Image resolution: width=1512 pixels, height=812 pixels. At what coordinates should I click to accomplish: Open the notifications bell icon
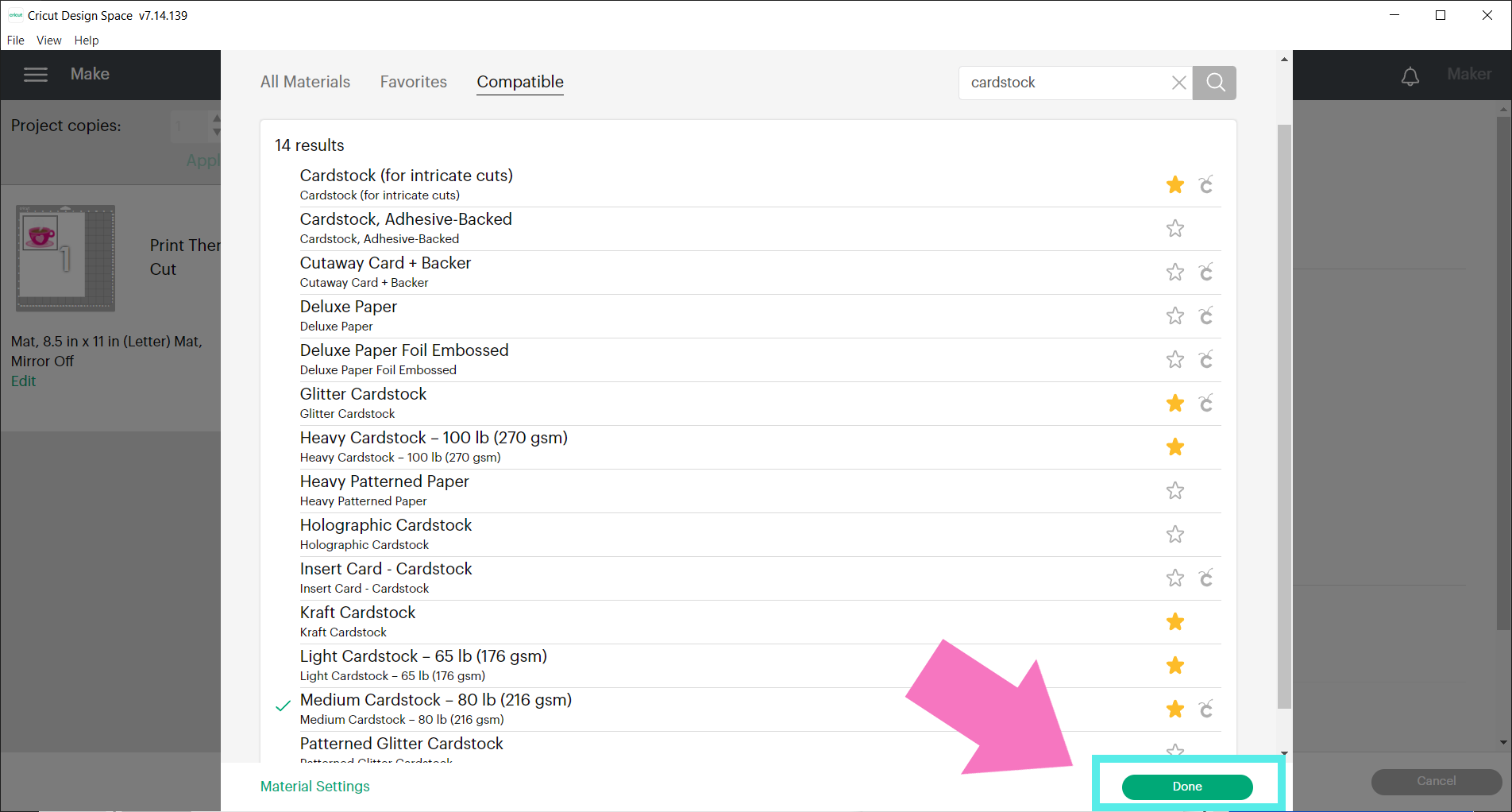[x=1410, y=76]
